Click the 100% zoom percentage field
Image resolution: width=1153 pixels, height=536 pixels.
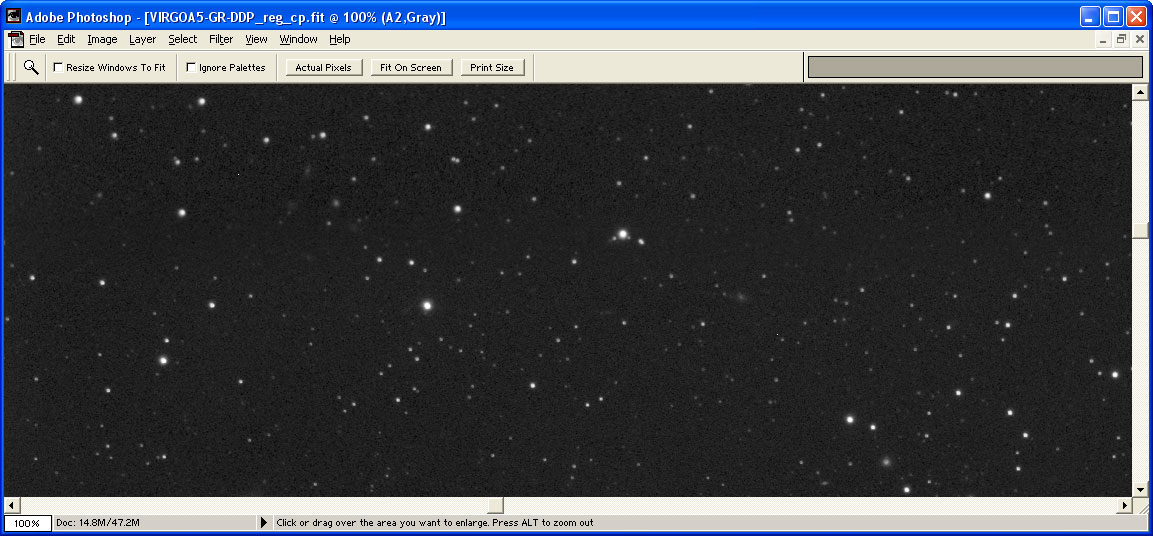26,523
